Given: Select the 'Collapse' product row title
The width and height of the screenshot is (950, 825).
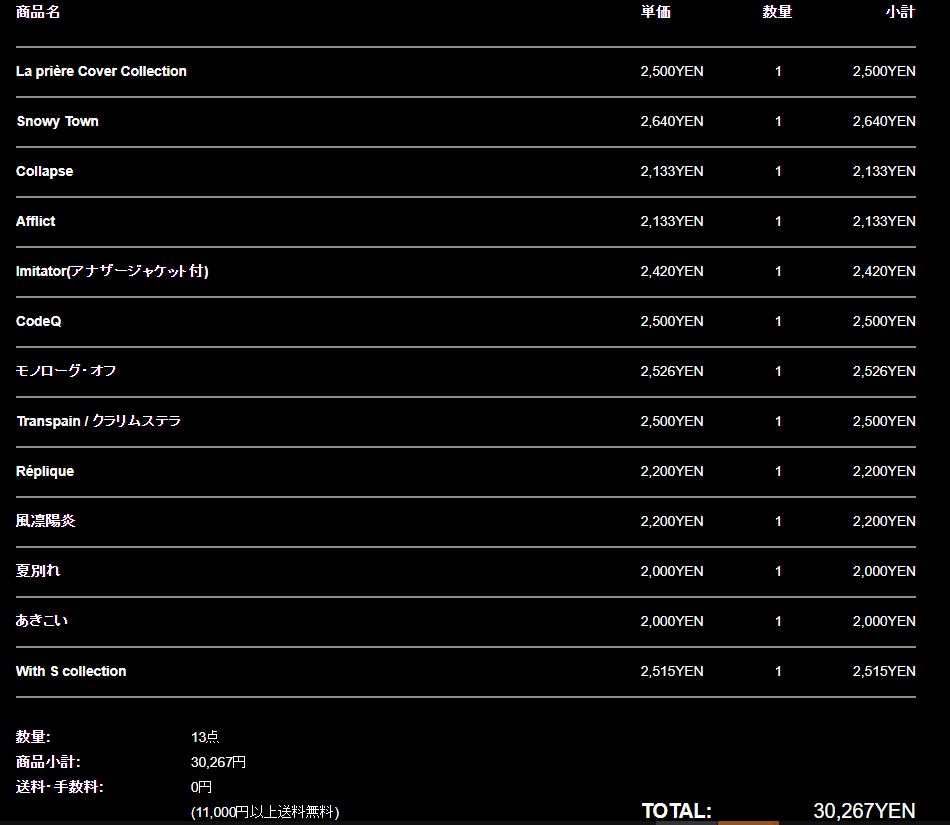Looking at the screenshot, I should click(x=44, y=171).
